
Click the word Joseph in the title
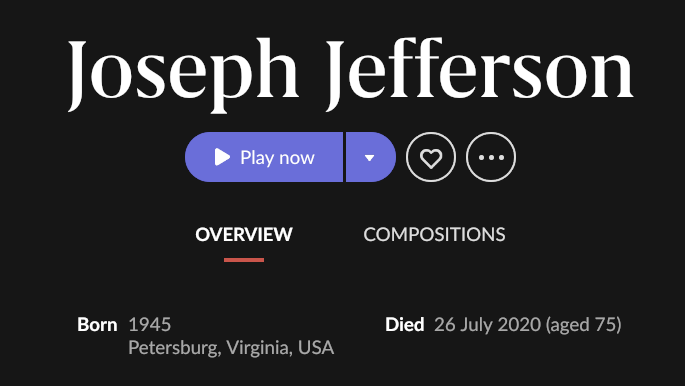point(183,75)
